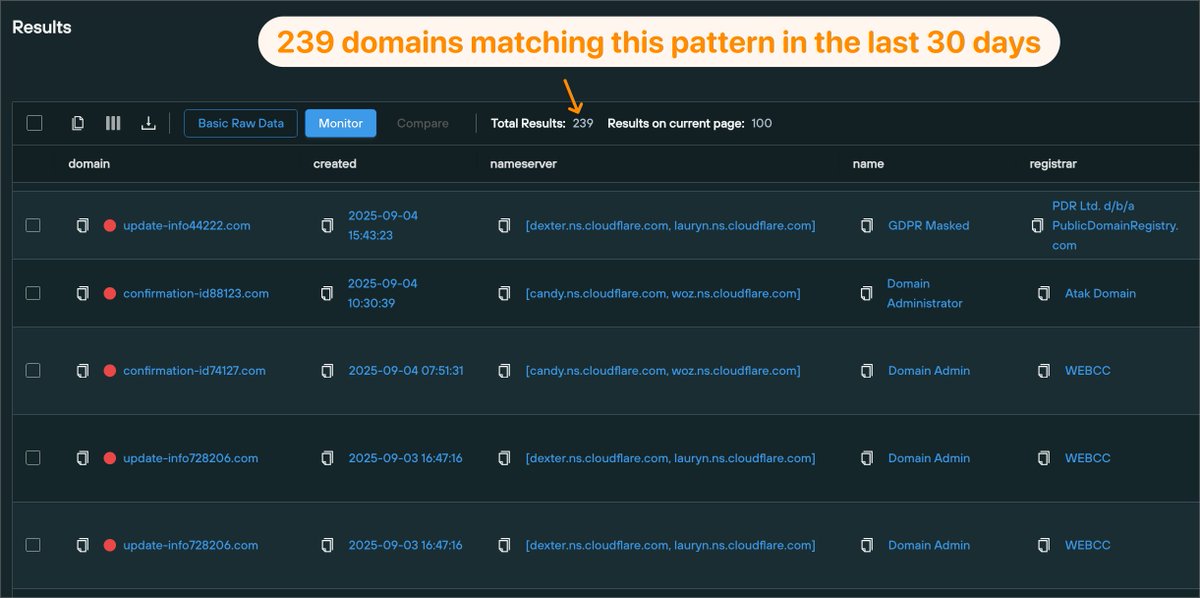1200x598 pixels.
Task: Open the Basic Raw Data view
Action: pos(240,123)
